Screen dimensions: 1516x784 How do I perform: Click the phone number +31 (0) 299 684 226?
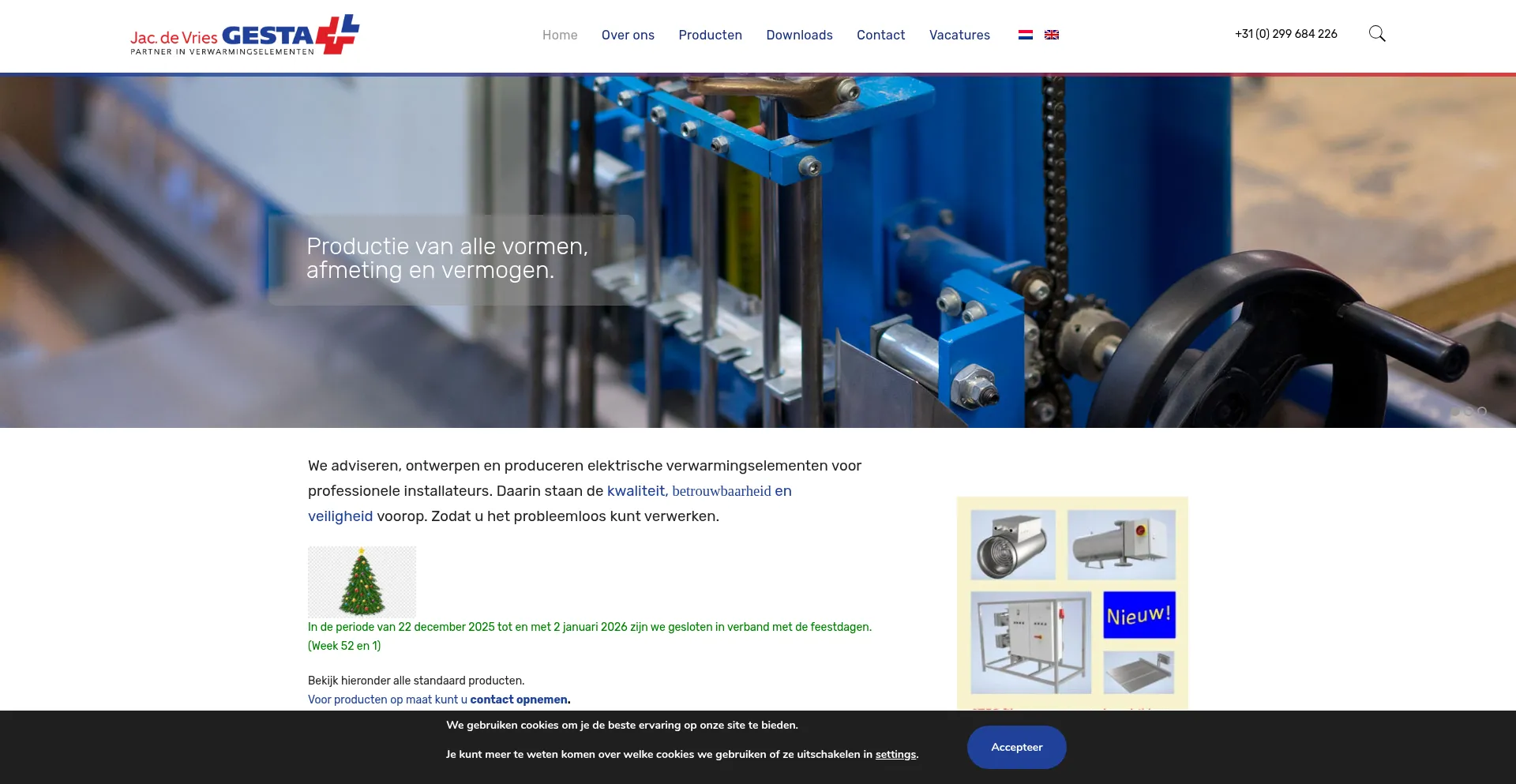click(x=1285, y=34)
